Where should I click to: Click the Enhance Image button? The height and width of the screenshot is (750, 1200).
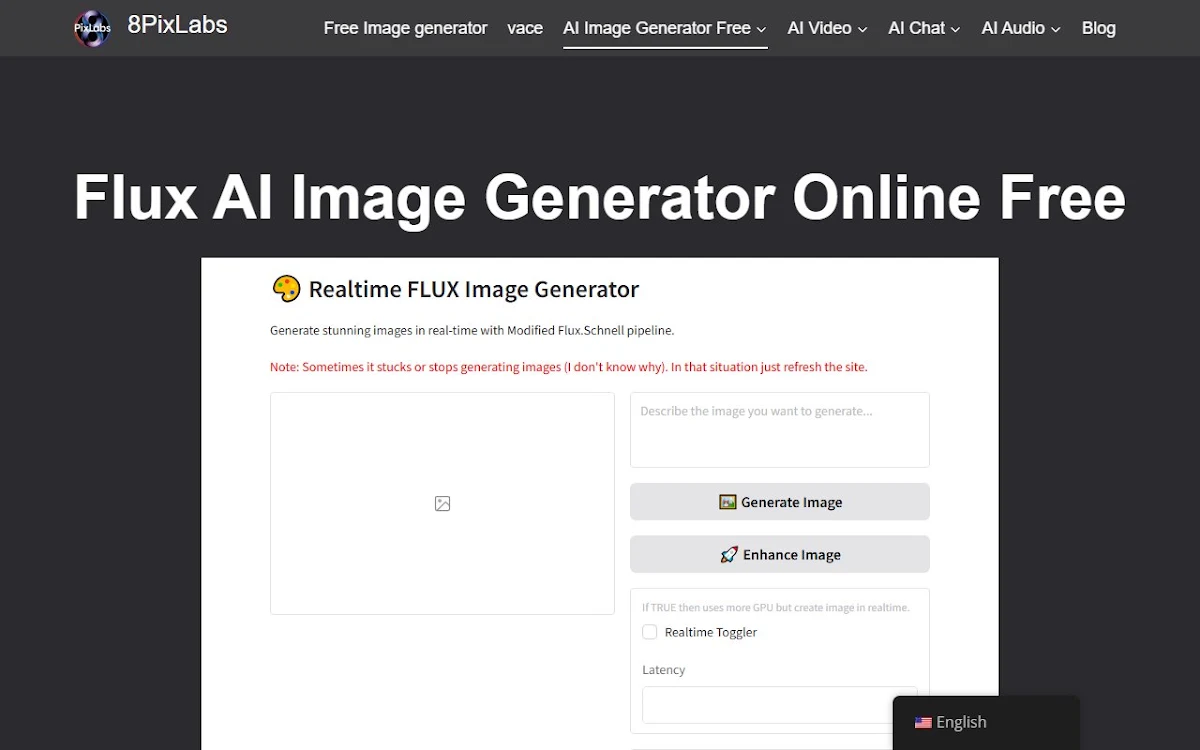tap(779, 554)
